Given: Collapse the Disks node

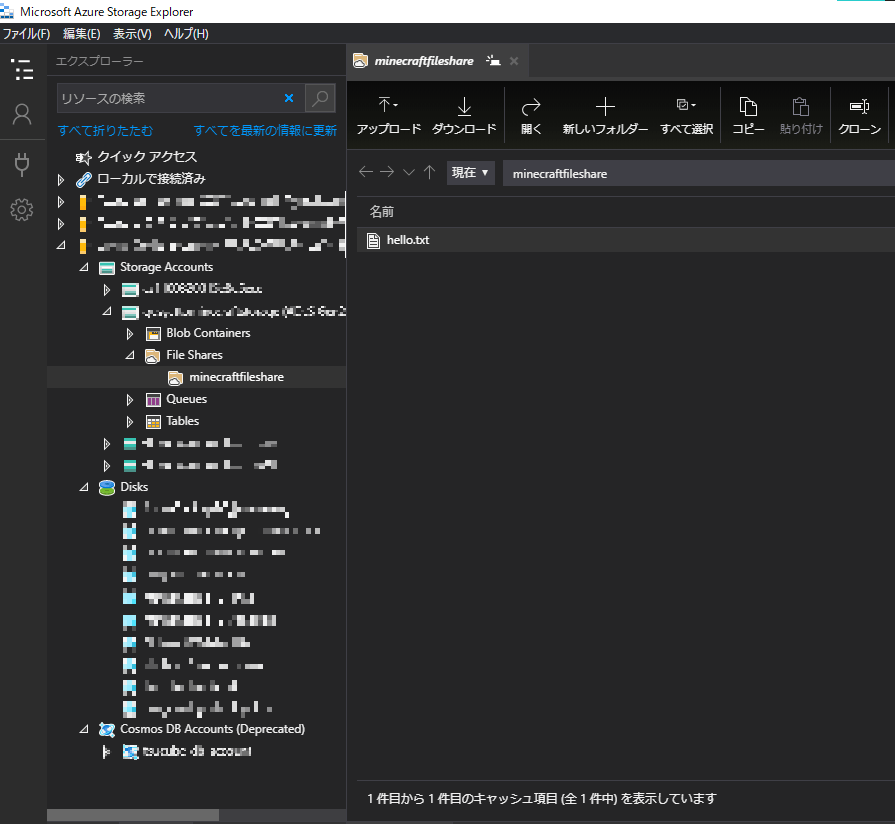Looking at the screenshot, I should (x=84, y=487).
